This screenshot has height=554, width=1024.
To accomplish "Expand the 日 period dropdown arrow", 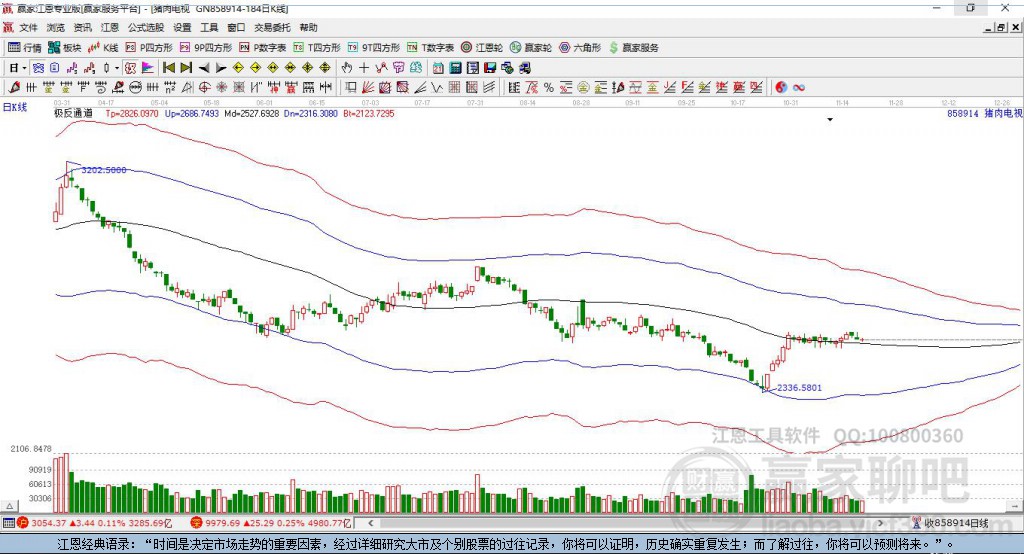I will (x=24, y=68).
